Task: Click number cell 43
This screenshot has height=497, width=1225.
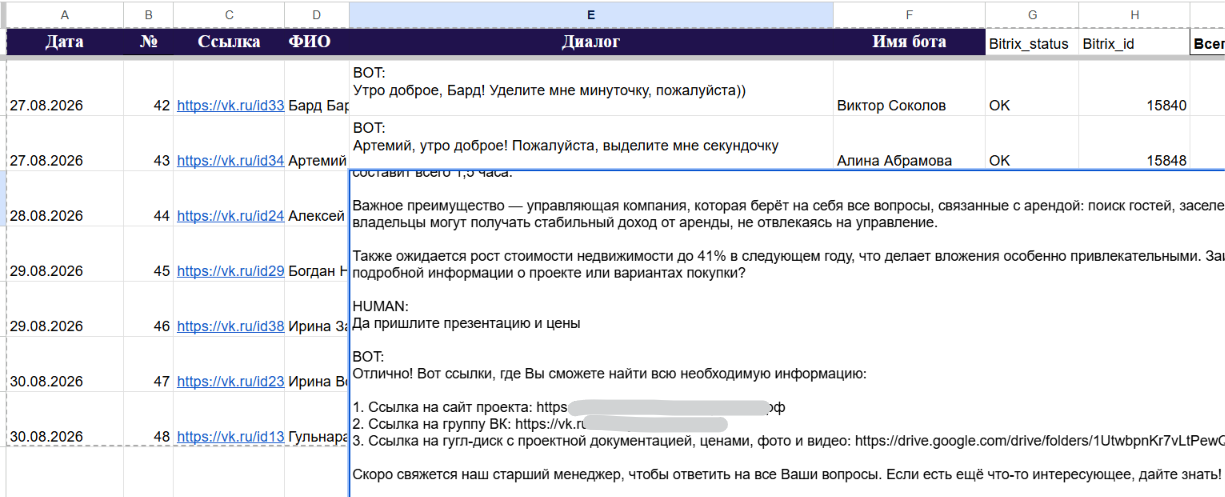Action: coord(149,143)
